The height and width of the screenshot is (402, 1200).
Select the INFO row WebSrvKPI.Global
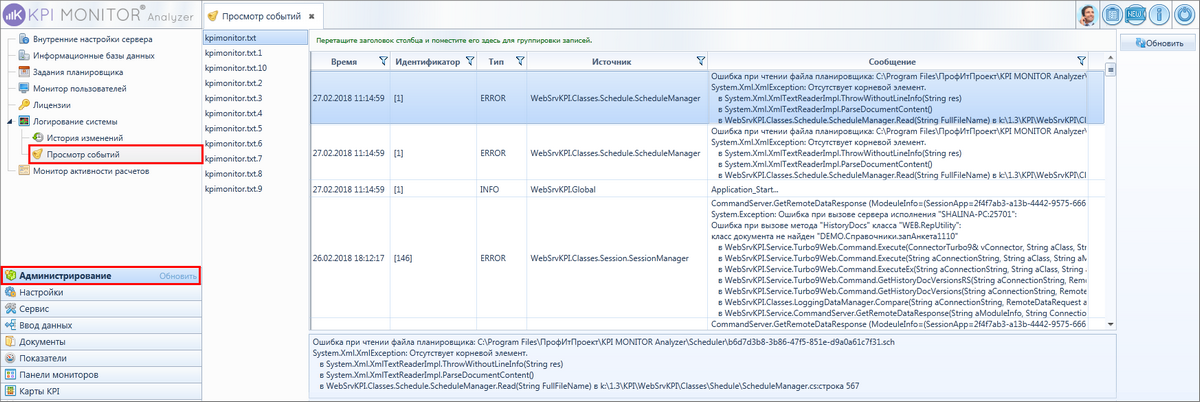(708, 189)
